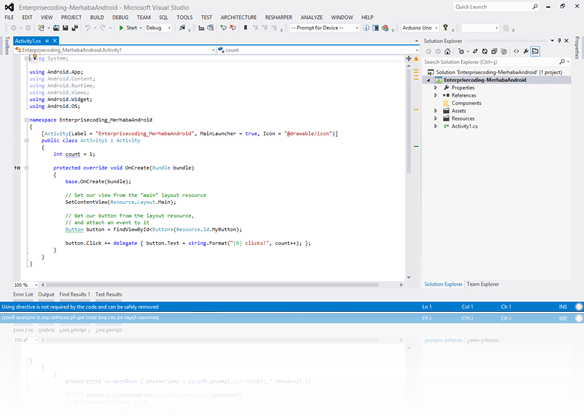Toggle the INS insert mode indicator
The image size is (584, 416).
pyautogui.click(x=563, y=307)
